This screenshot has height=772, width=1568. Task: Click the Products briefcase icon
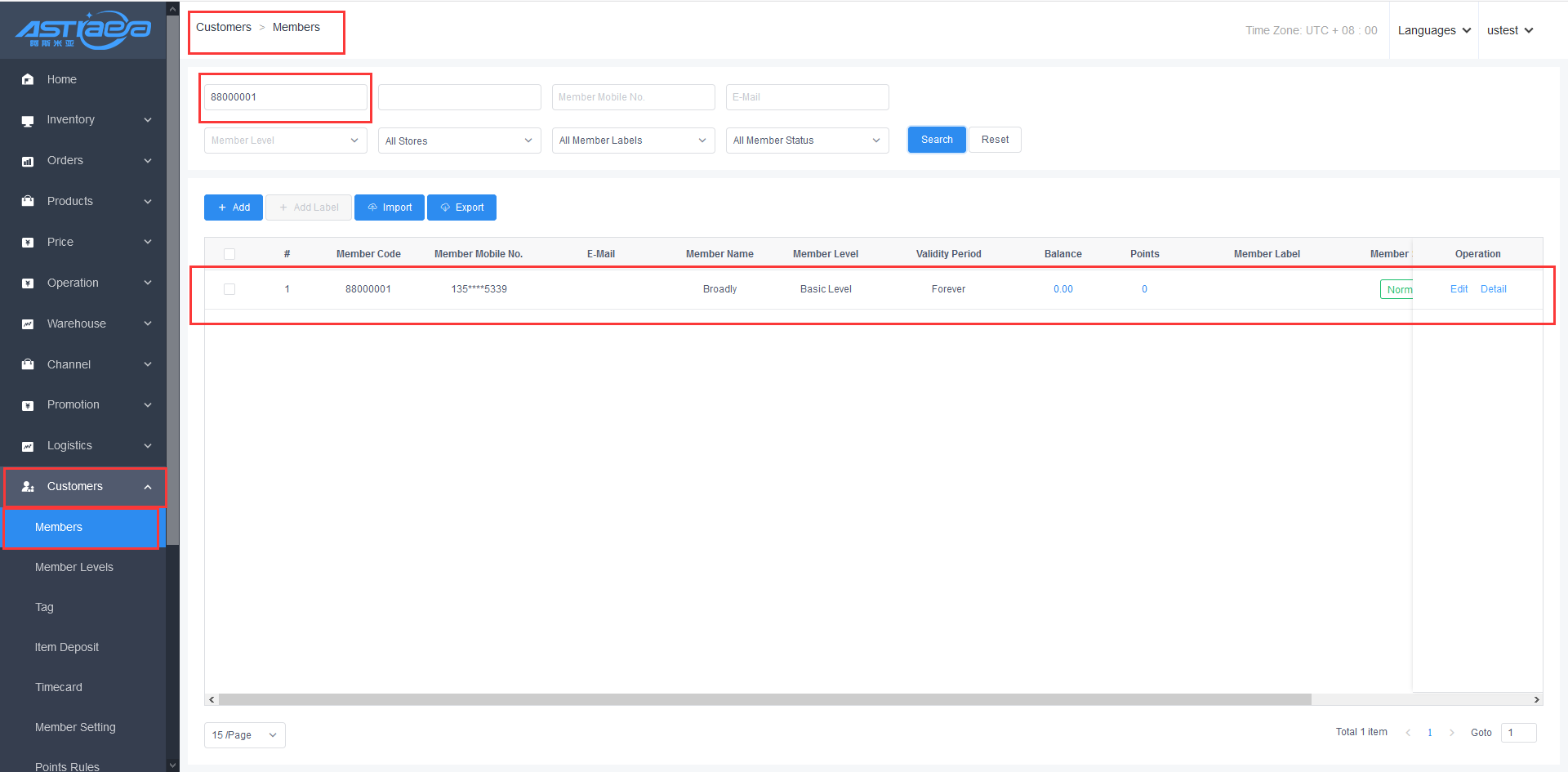click(28, 201)
